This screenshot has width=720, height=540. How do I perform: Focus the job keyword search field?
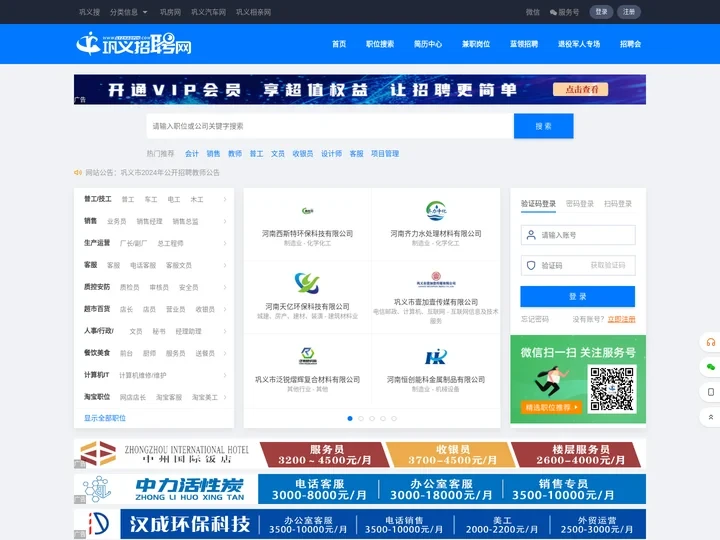point(330,126)
